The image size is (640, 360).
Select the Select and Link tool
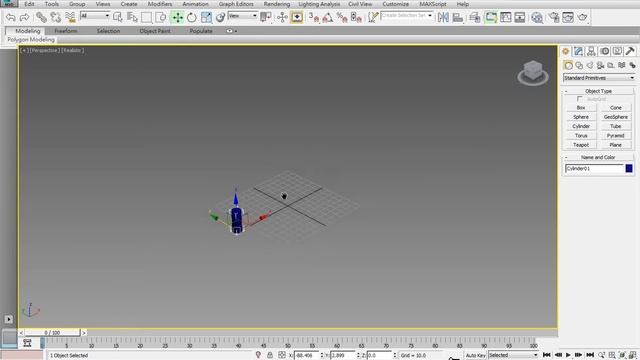[41, 17]
